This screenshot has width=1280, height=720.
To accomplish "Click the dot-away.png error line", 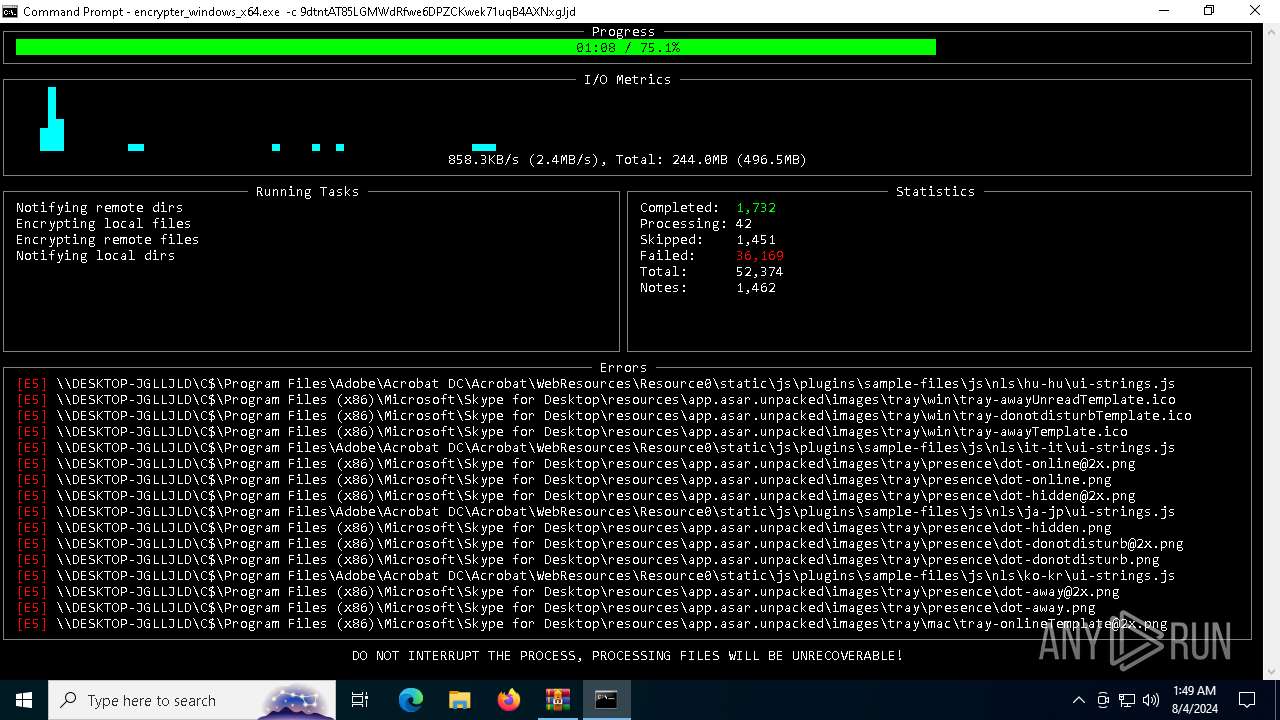I will [x=556, y=607].
